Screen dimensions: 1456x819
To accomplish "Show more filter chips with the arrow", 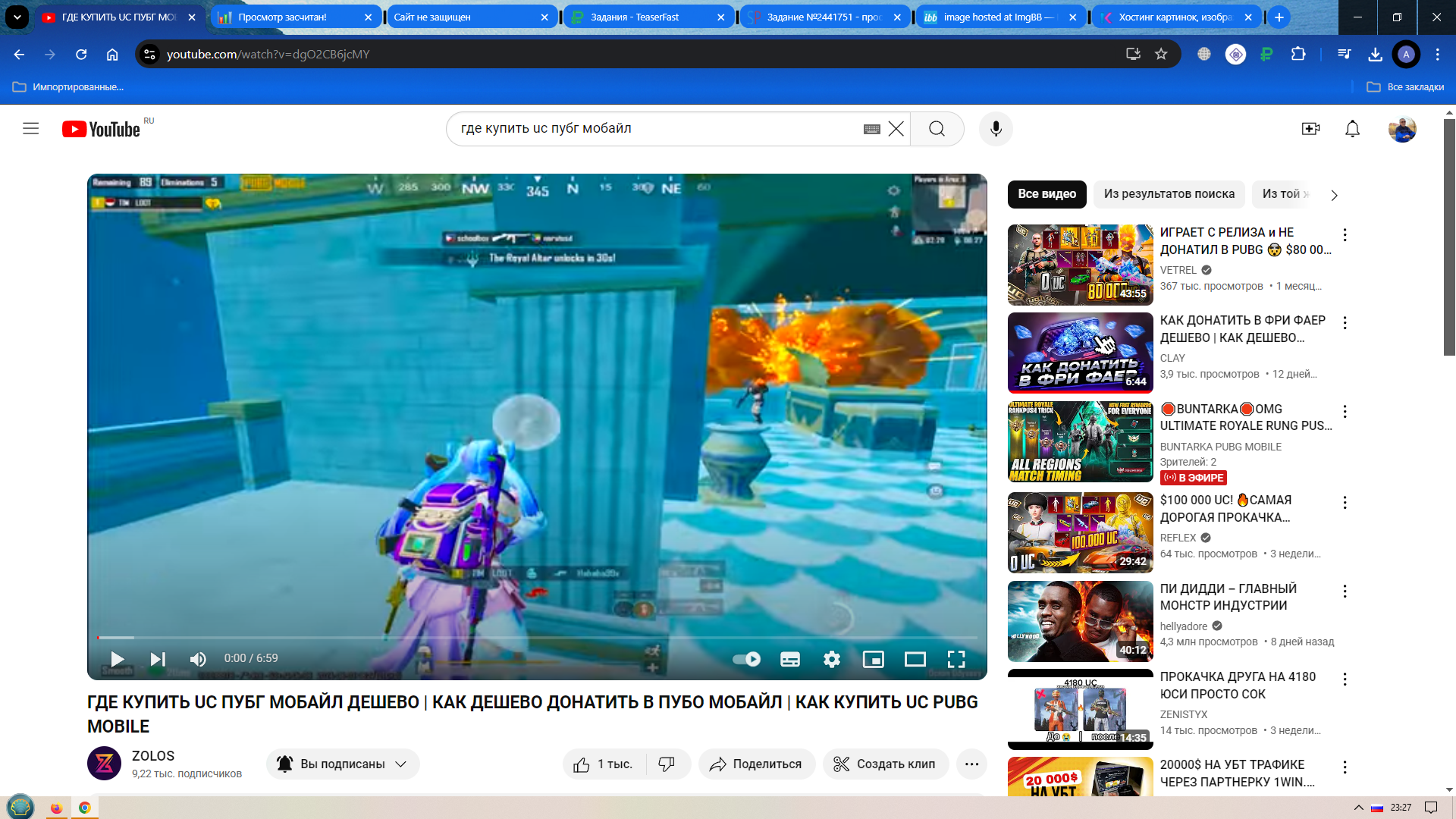I will click(1334, 195).
